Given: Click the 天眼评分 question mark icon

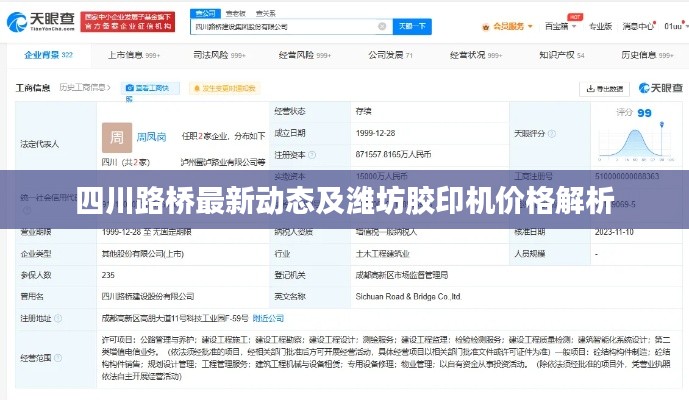Looking at the screenshot, I should click(x=552, y=132).
